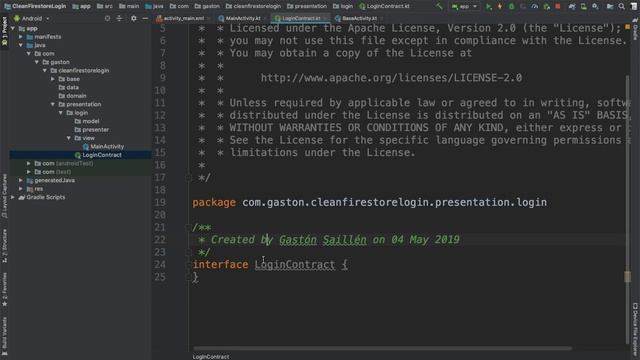Click Collapse All icon in Project panel
This screenshot has width=640, height=360.
(x=119, y=18)
